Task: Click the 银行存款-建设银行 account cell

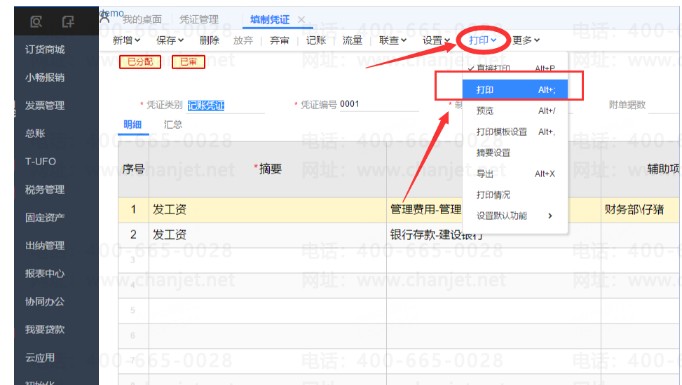Action: (436, 235)
